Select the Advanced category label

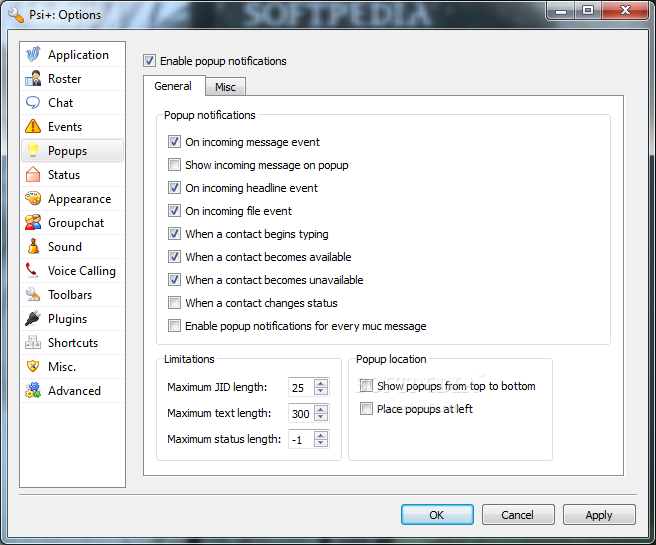coord(74,391)
